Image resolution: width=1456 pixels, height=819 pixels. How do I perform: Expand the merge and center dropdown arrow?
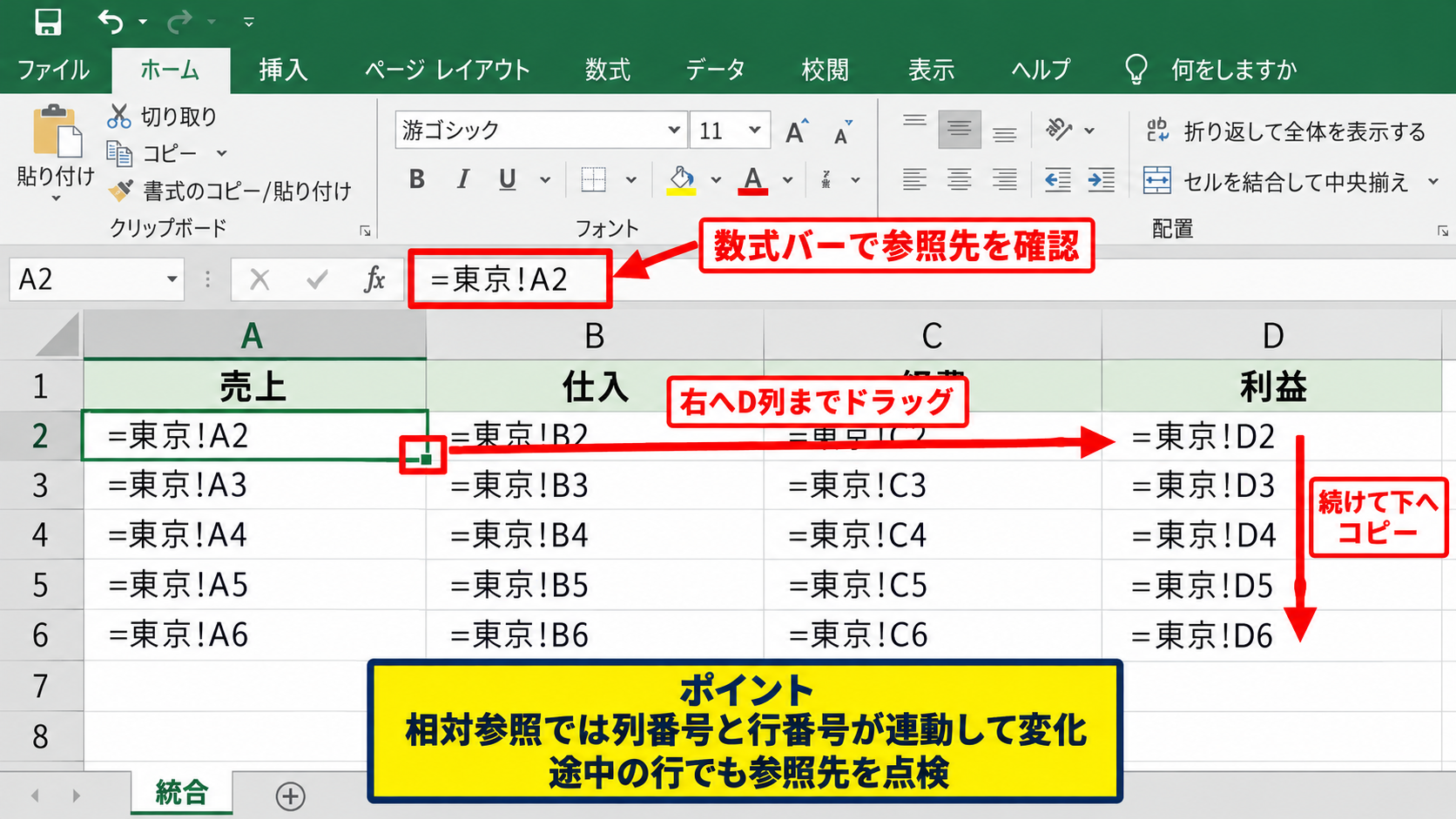tap(1432, 182)
